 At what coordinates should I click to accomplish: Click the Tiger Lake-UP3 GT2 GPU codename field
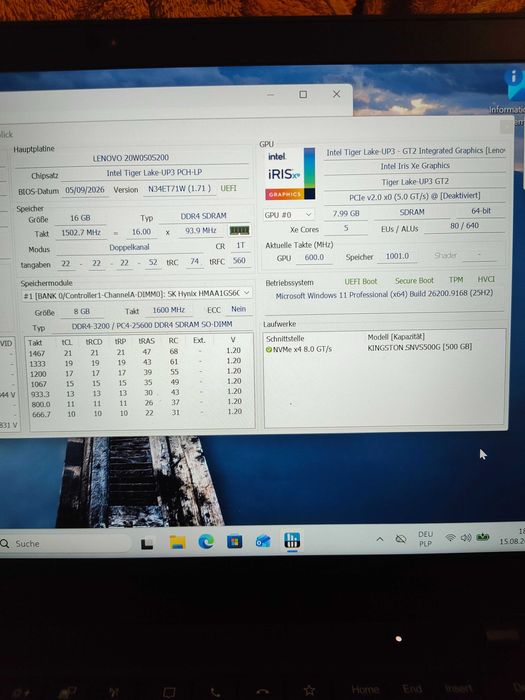415,182
